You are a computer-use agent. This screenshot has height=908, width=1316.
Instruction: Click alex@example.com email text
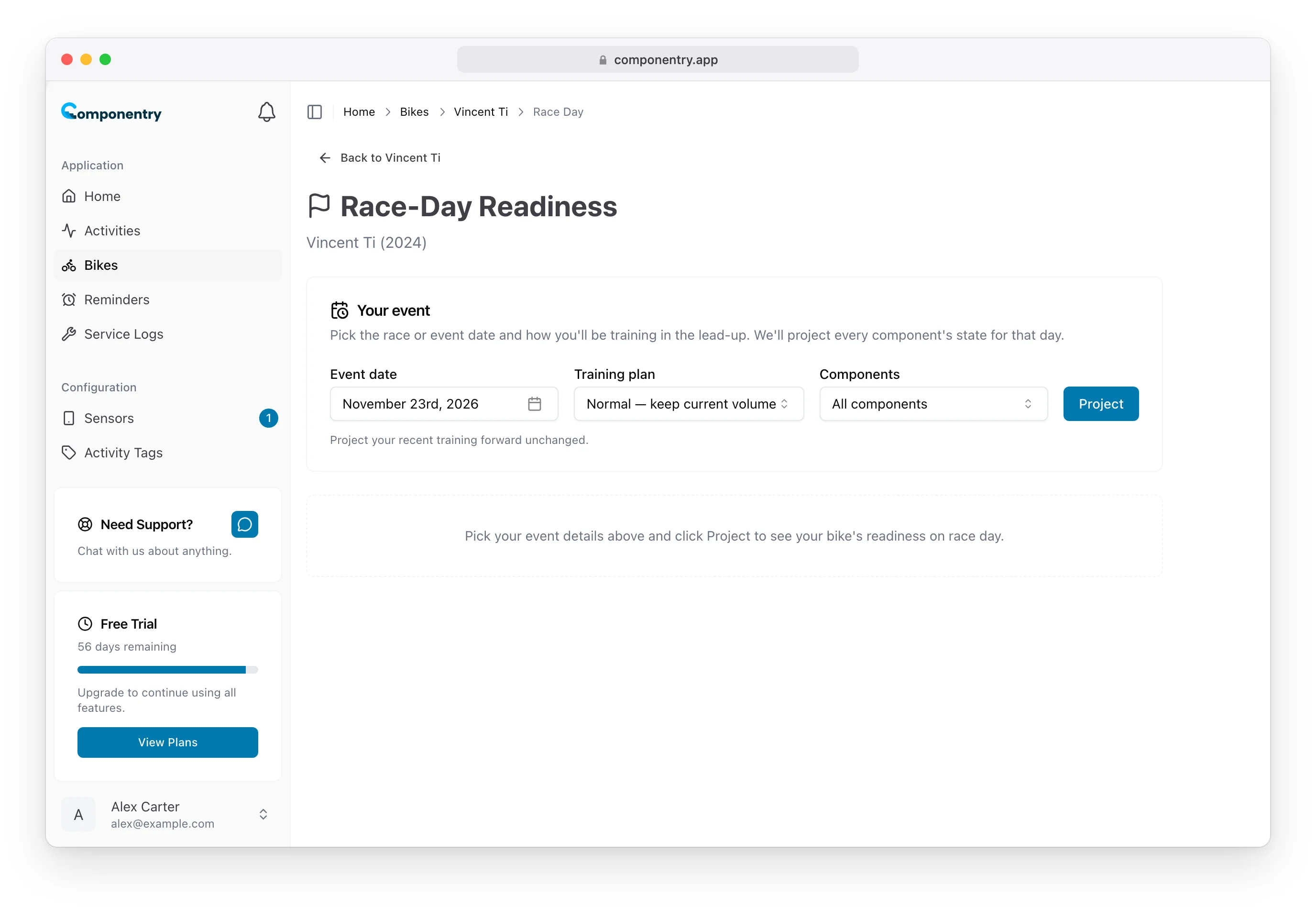(x=163, y=824)
